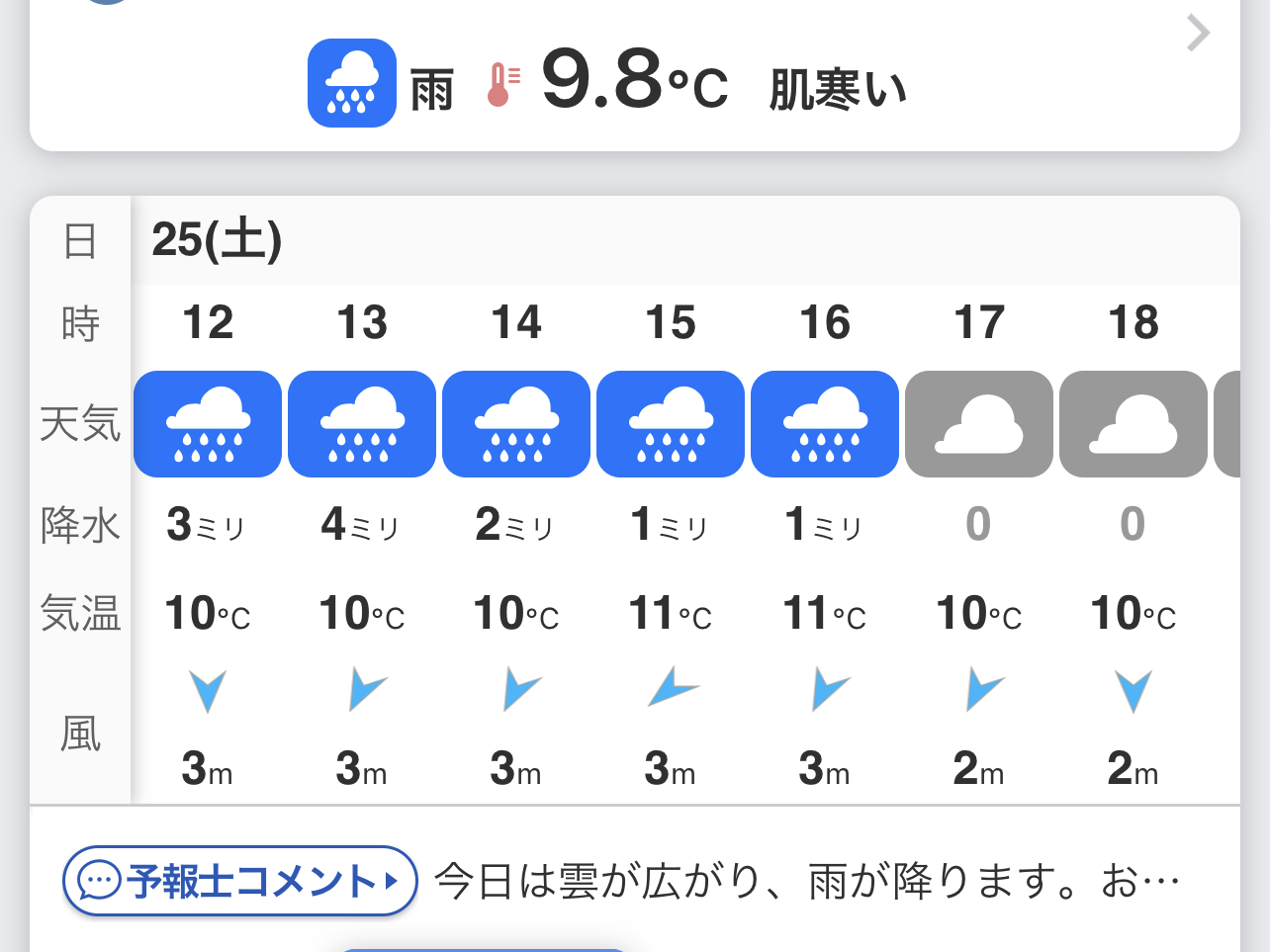Click the rain icon for 13 o'clock
This screenshot has width=1270, height=952.
[362, 424]
